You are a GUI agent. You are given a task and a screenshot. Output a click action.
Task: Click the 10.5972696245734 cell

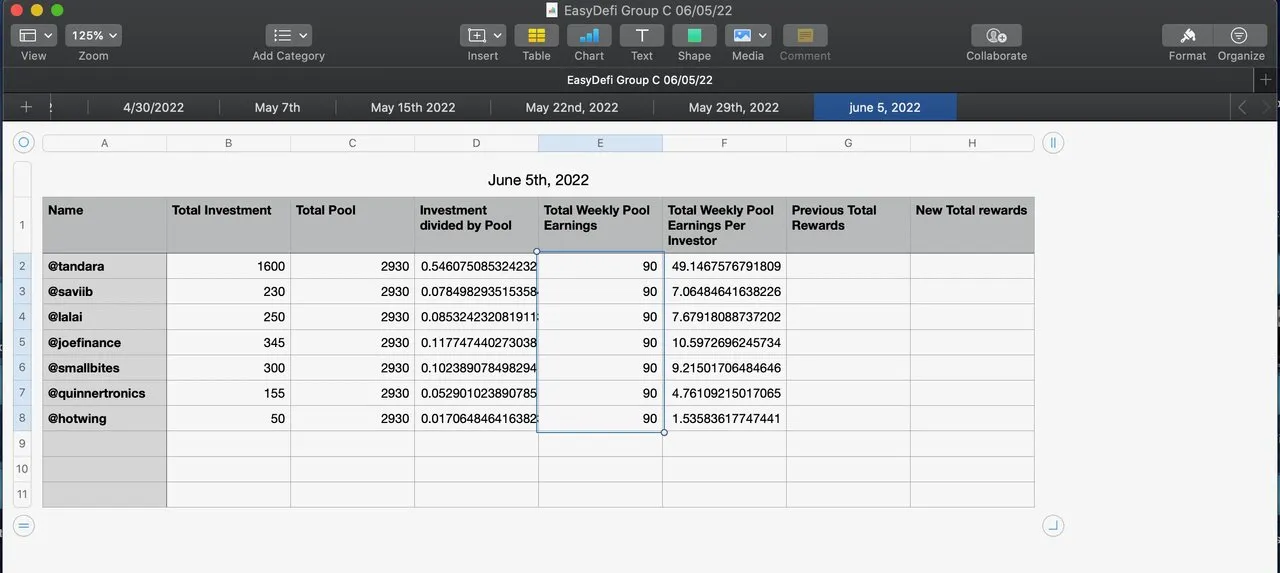(725, 343)
